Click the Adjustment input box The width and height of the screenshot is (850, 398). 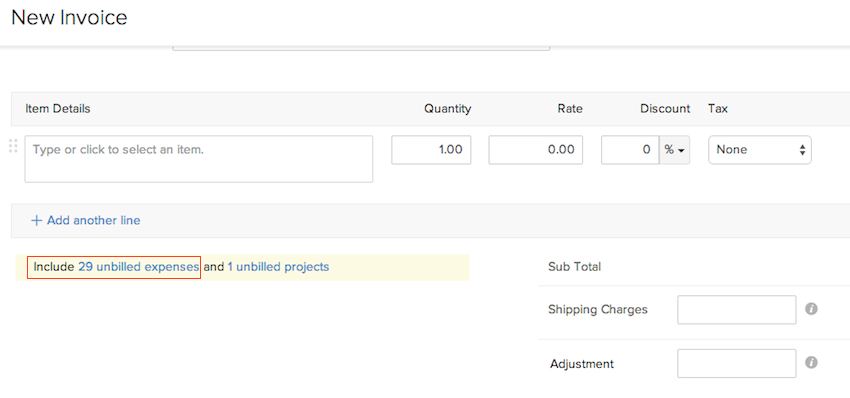coord(737,363)
